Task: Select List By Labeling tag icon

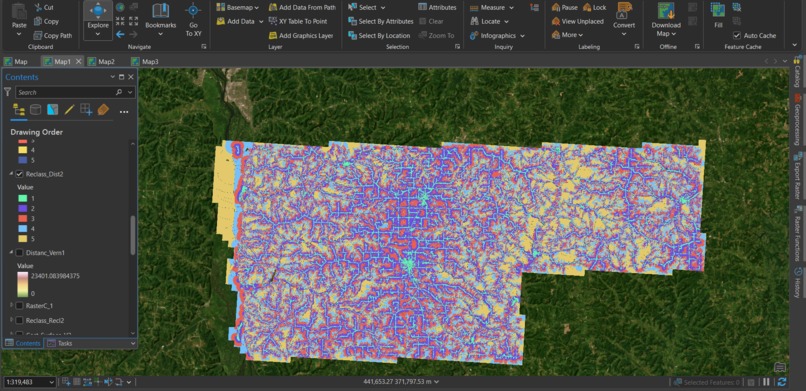Action: (103, 109)
